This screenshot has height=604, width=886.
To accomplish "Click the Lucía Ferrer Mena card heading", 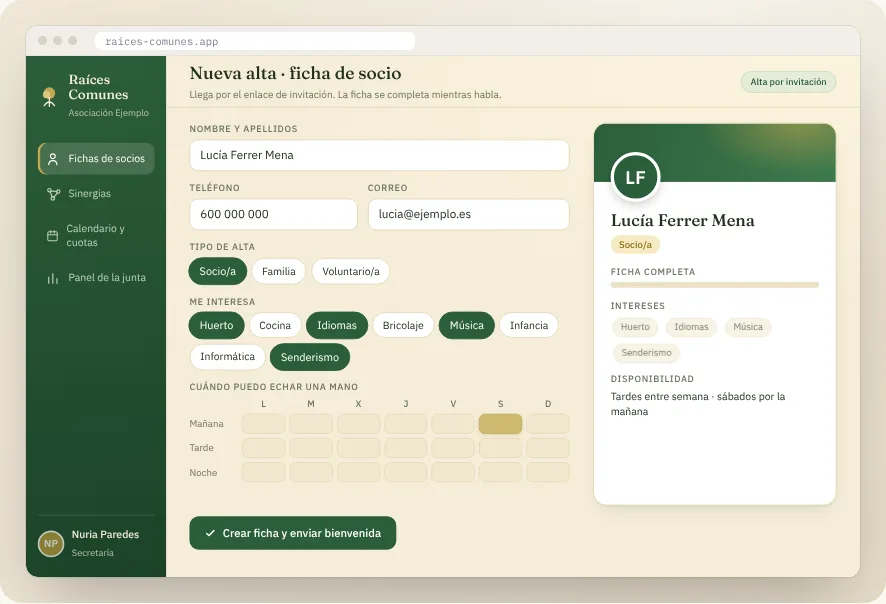I will pyautogui.click(x=683, y=220).
